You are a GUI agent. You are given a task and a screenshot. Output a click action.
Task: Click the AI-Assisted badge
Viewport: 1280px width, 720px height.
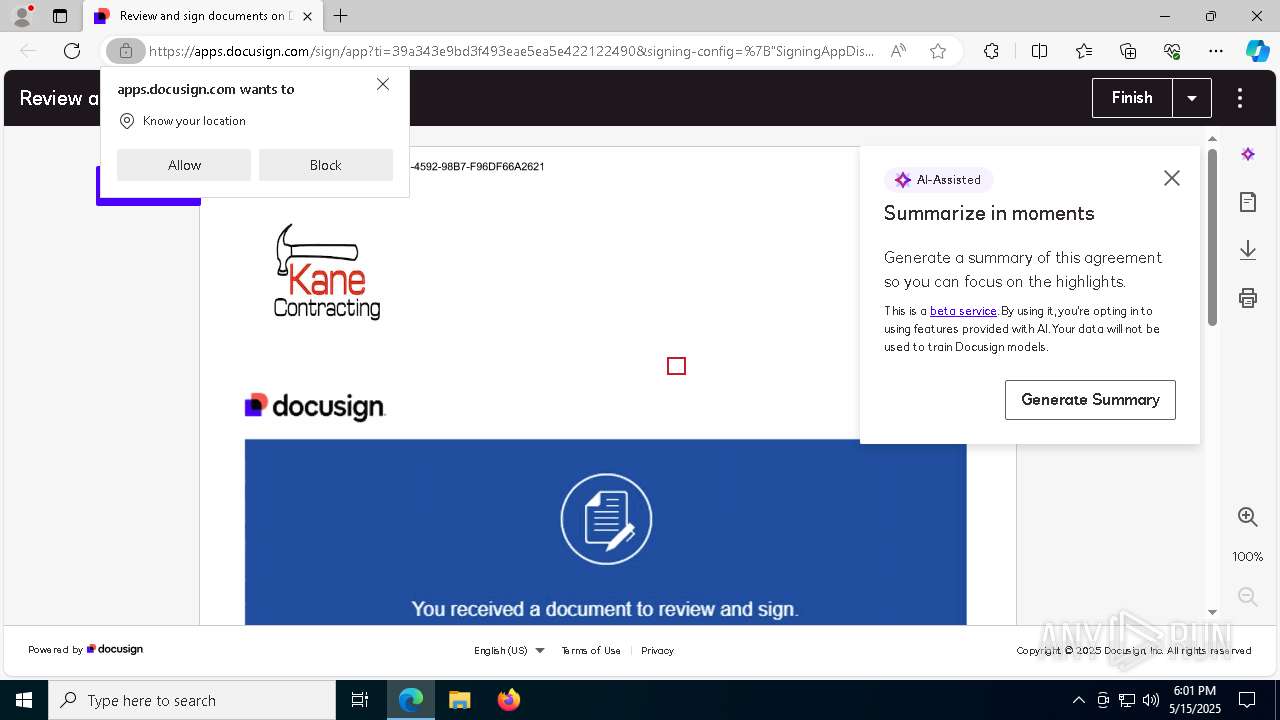[x=938, y=180]
